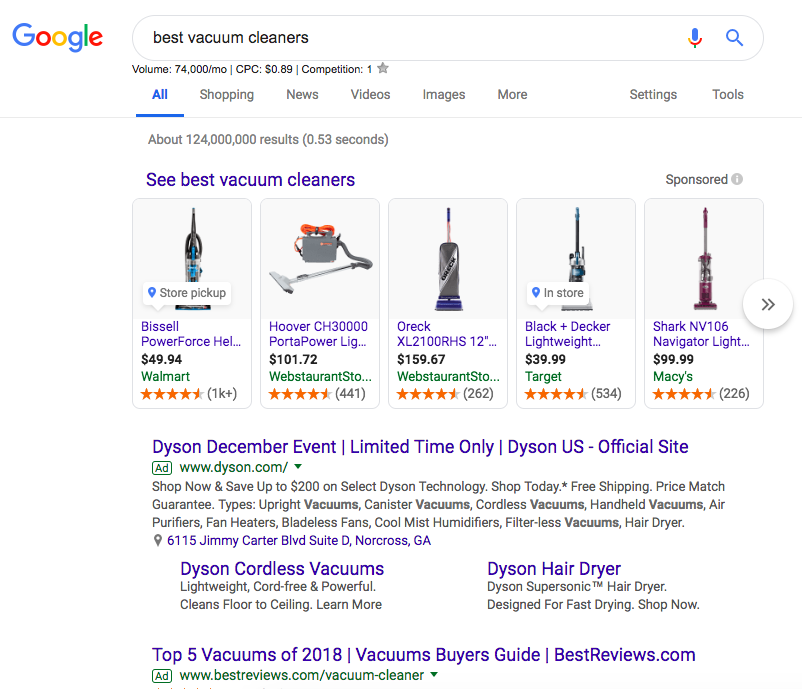The height and width of the screenshot is (689, 802).
Task: Open Black + Decker Lightweight product link
Action: click(x=568, y=334)
